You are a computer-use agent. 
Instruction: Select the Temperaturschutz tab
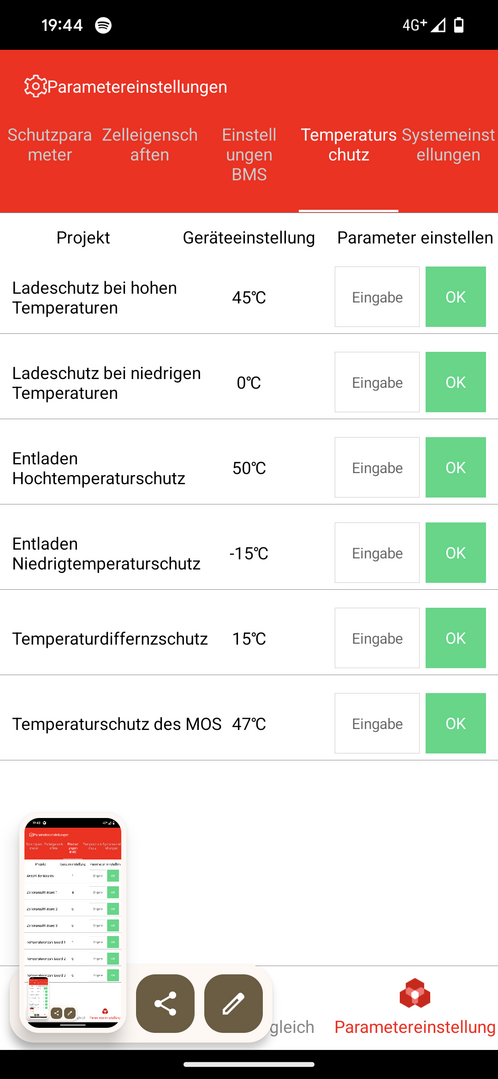click(x=349, y=145)
